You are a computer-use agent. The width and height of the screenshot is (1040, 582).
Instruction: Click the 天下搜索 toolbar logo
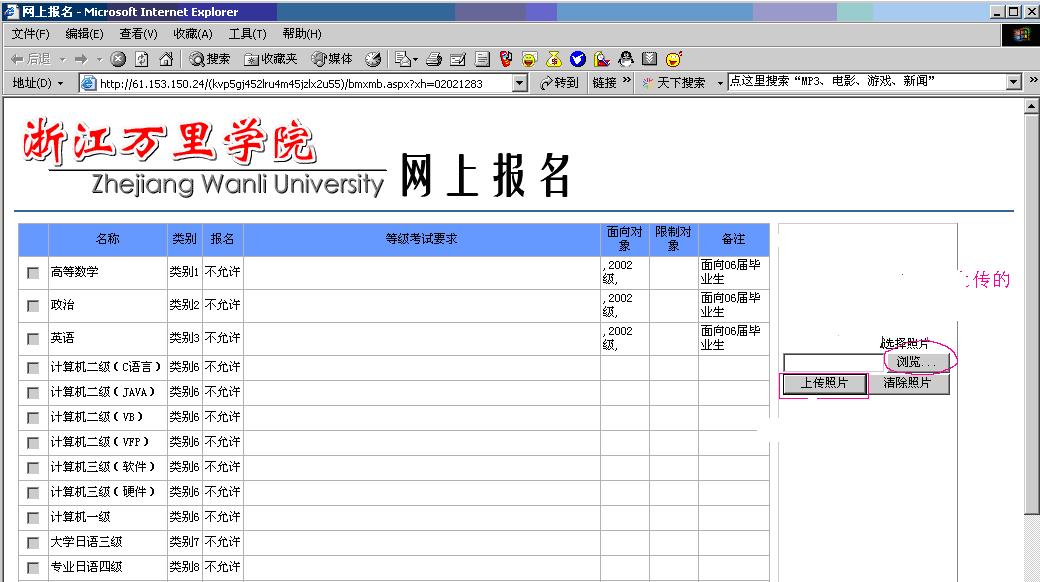coord(673,83)
